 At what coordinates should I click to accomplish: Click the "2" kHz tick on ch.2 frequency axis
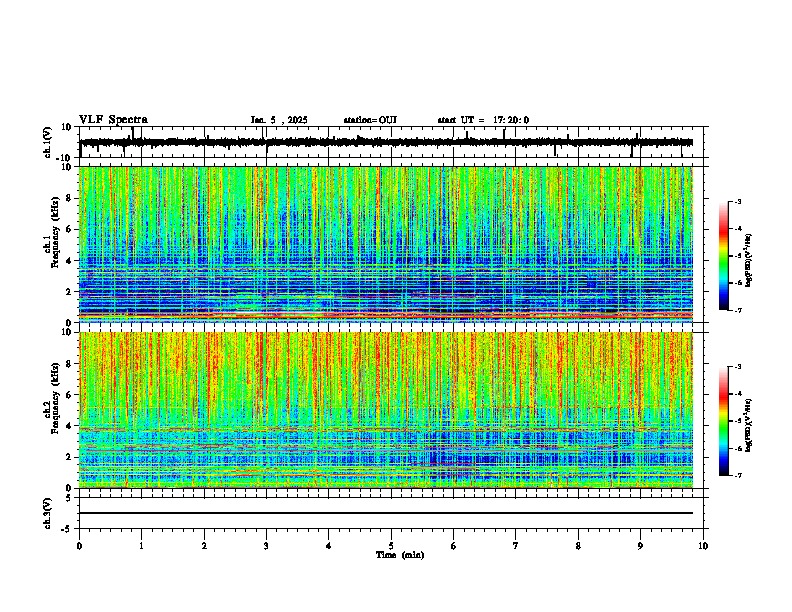[70, 457]
